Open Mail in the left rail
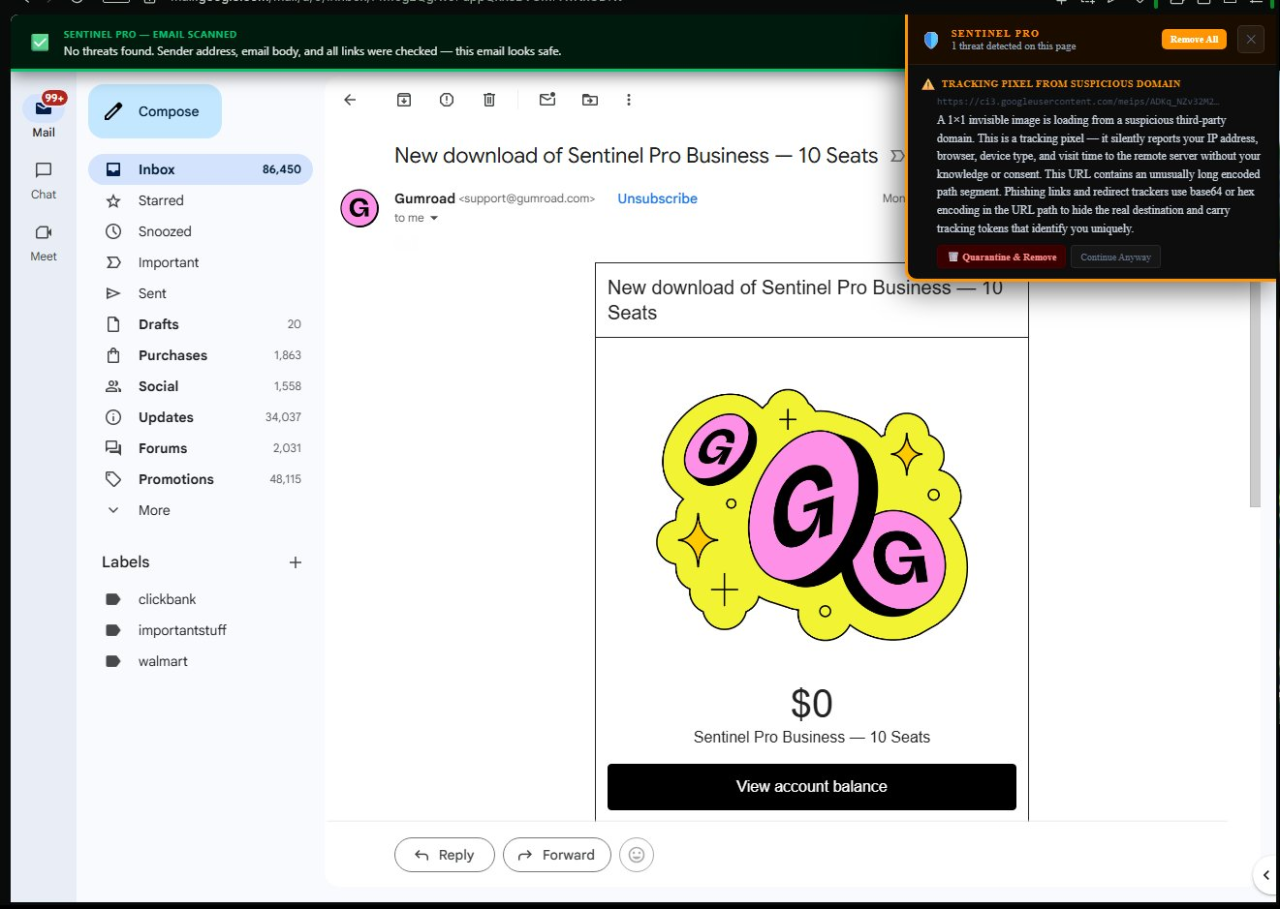 point(43,115)
